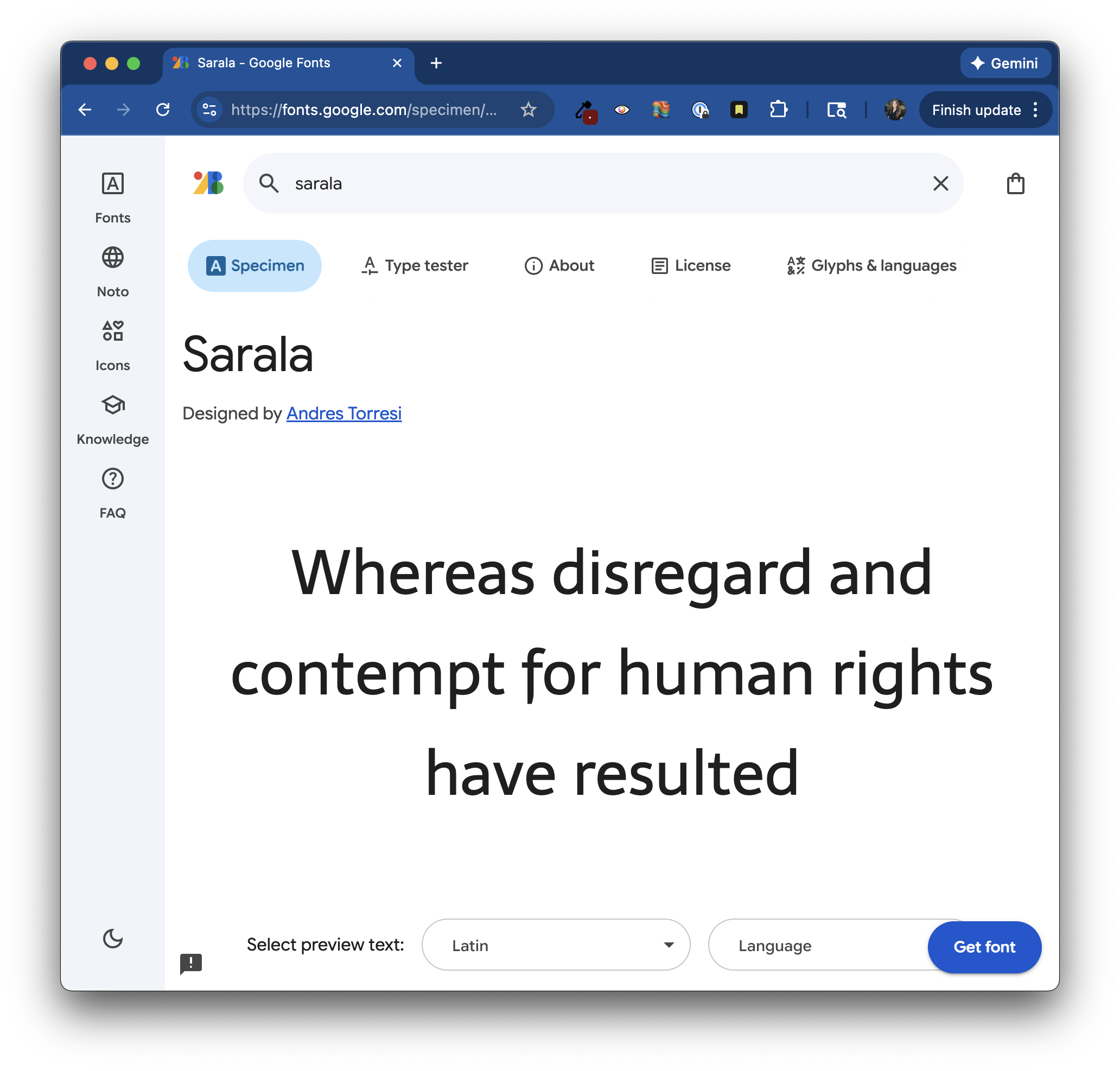Click the search box containing sarala
This screenshot has height=1071, width=1120.
point(571,184)
